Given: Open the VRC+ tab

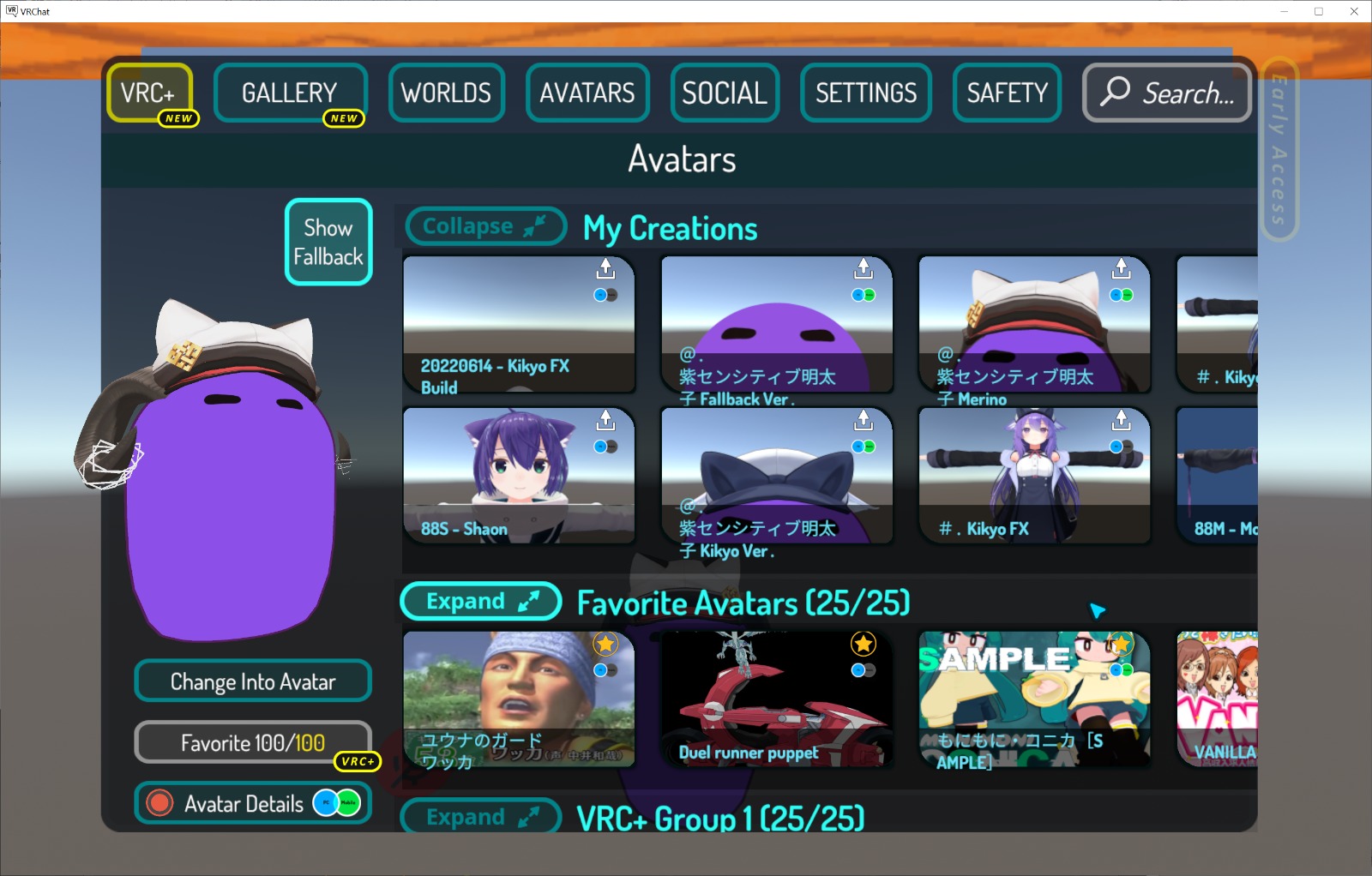Looking at the screenshot, I should coord(149,93).
